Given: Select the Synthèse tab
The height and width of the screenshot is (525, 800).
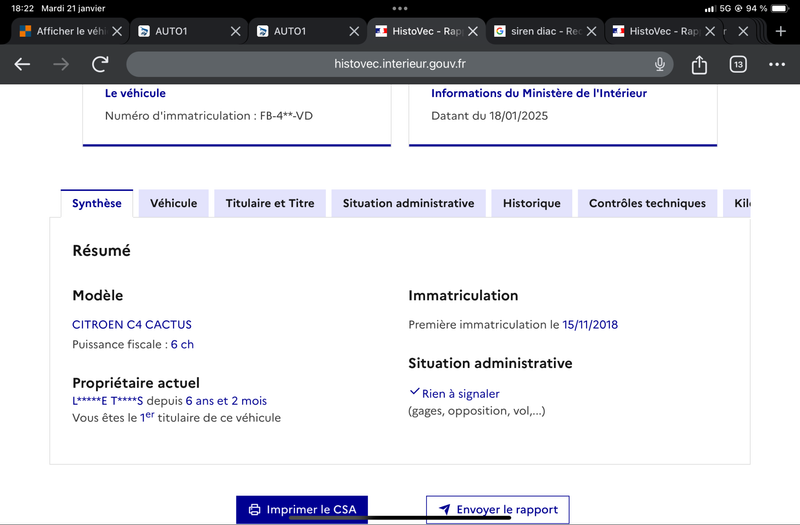Looking at the screenshot, I should 97,203.
